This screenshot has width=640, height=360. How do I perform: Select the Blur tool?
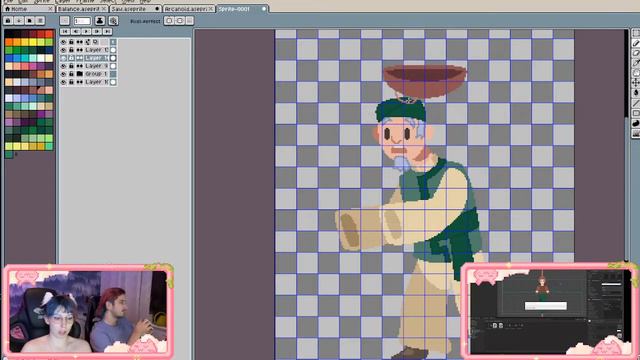(636, 133)
